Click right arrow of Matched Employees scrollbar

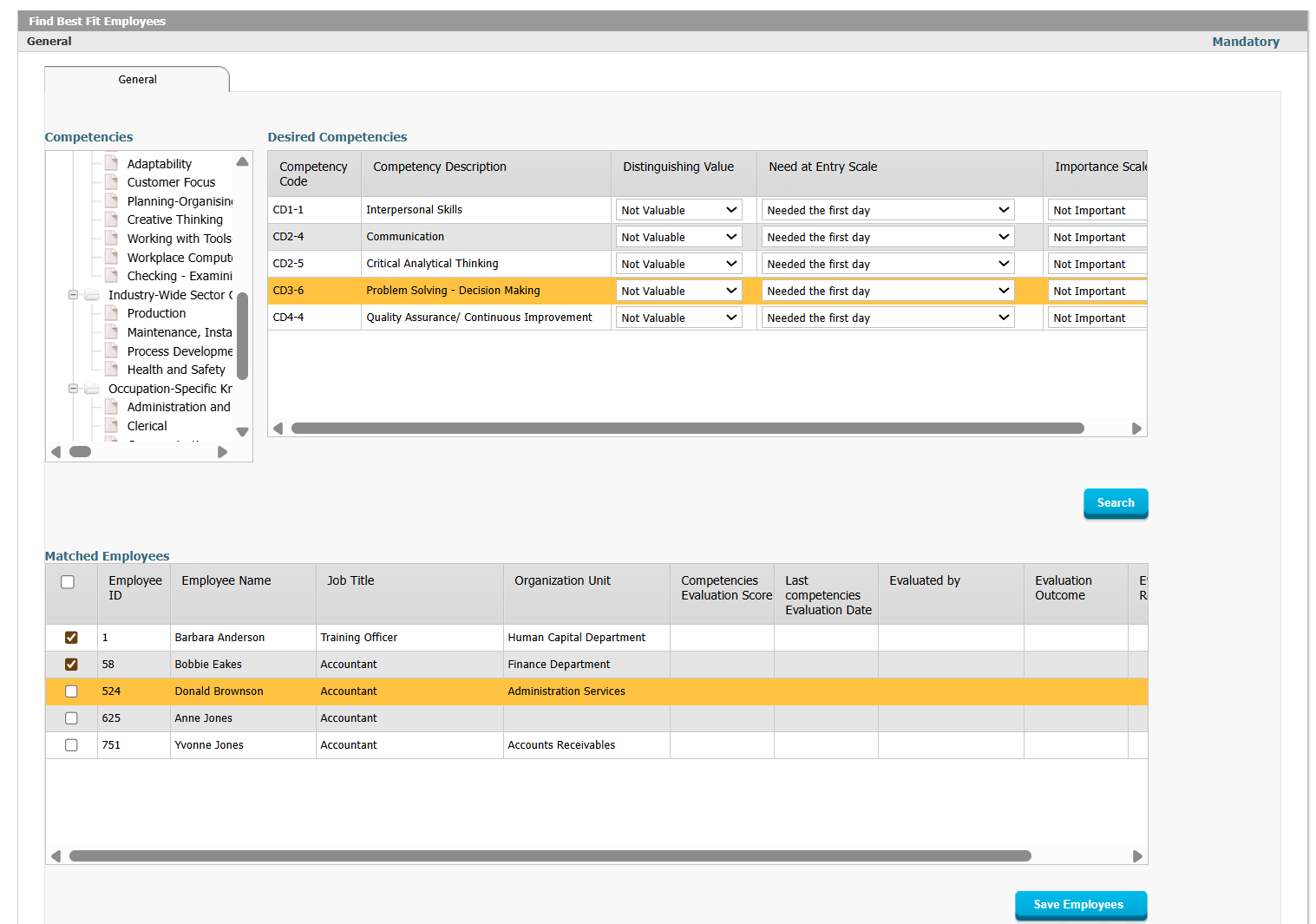coord(1137,856)
